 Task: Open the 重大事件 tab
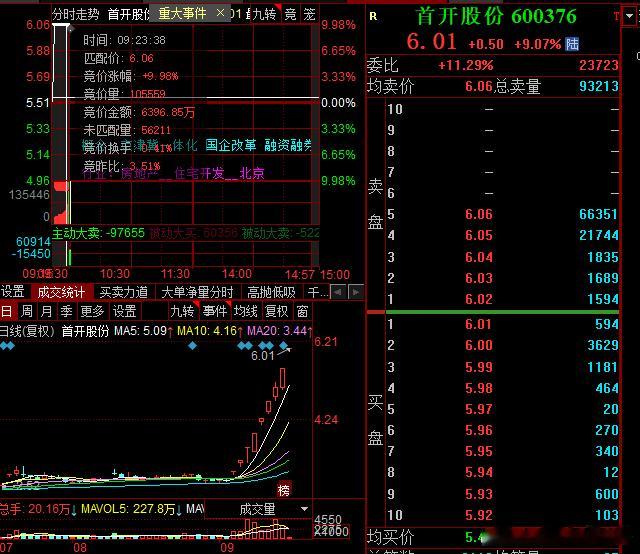[x=182, y=14]
